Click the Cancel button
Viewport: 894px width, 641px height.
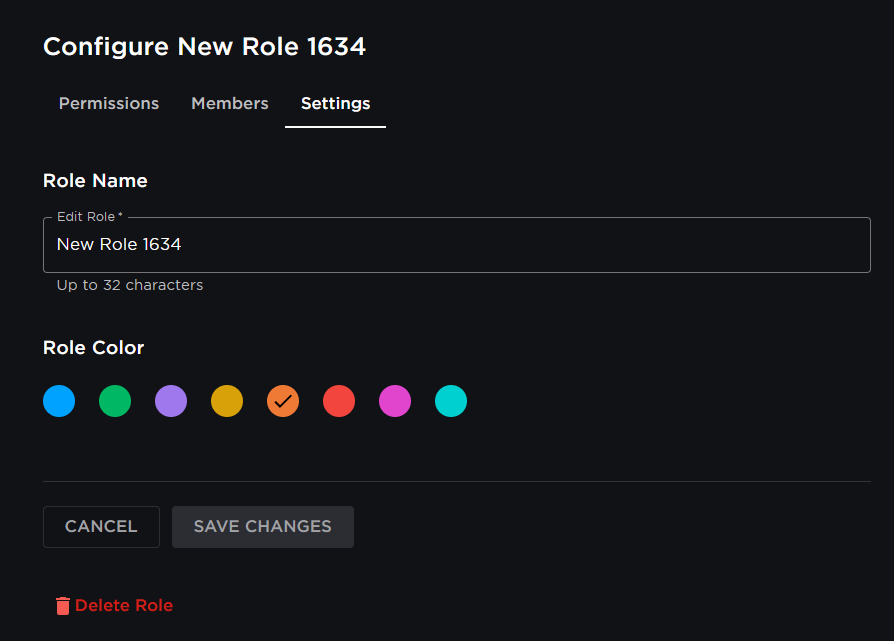click(x=101, y=527)
